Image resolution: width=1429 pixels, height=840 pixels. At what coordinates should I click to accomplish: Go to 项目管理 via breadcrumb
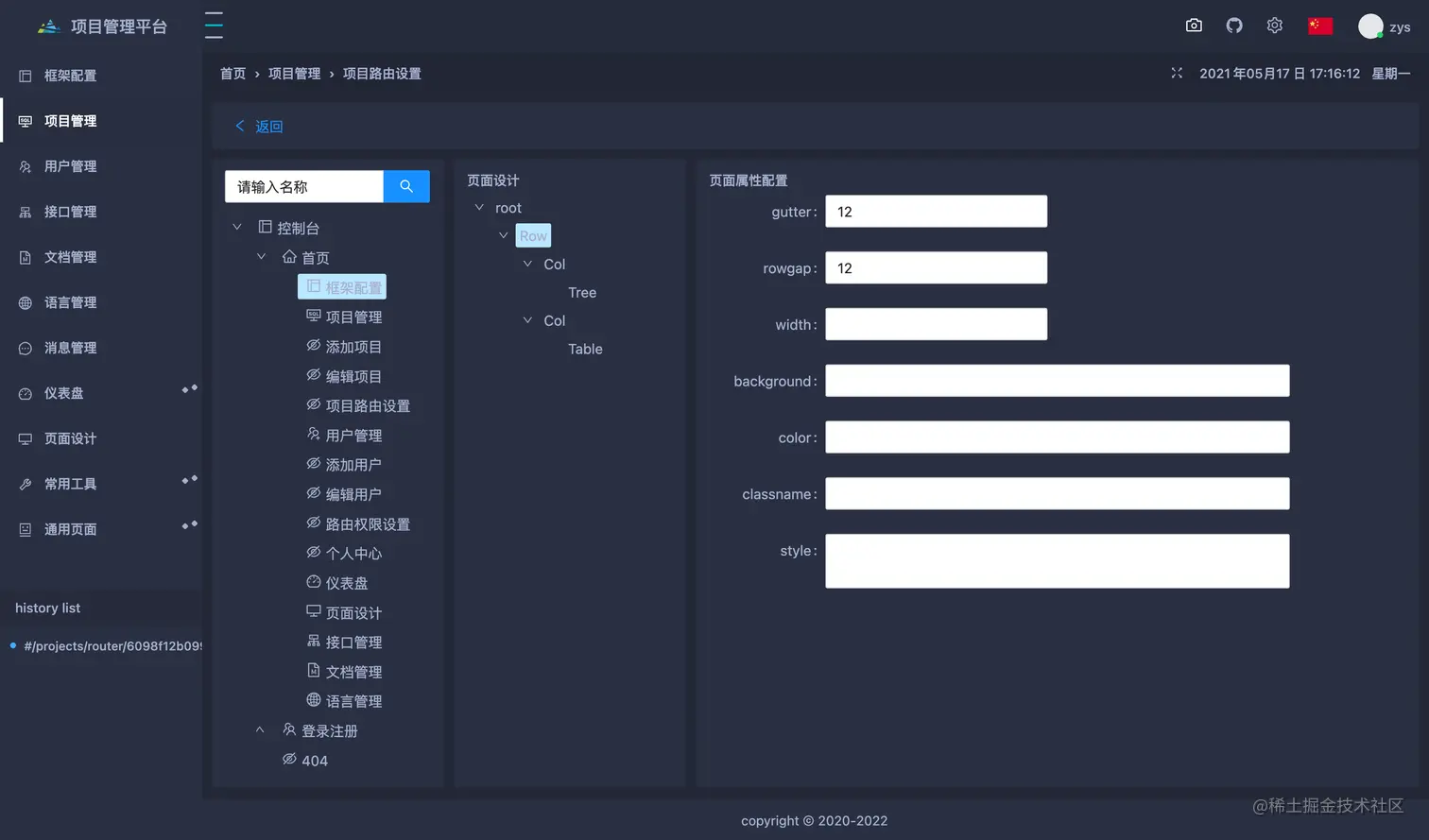click(x=294, y=74)
